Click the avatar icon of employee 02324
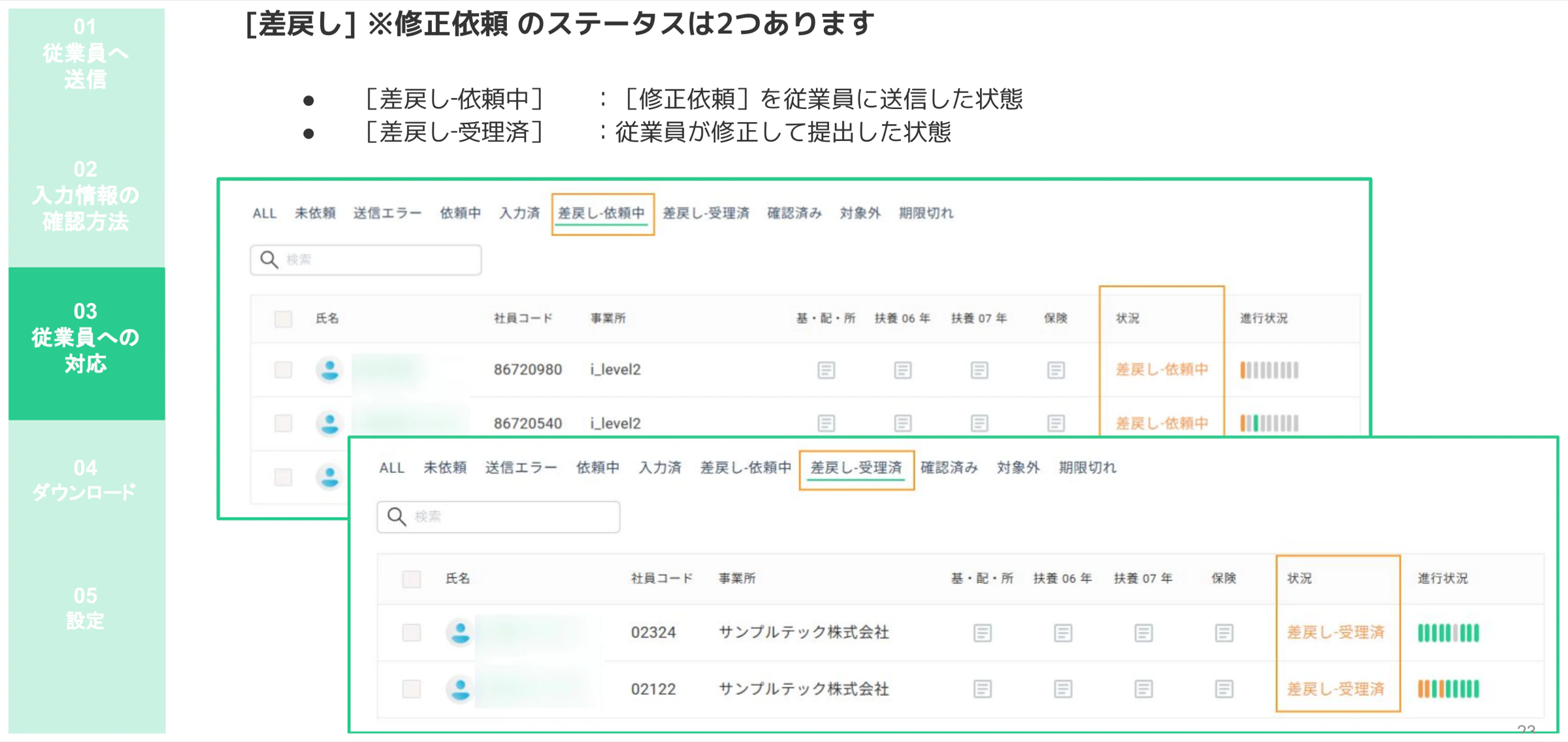This screenshot has height=742, width=1568. (460, 632)
